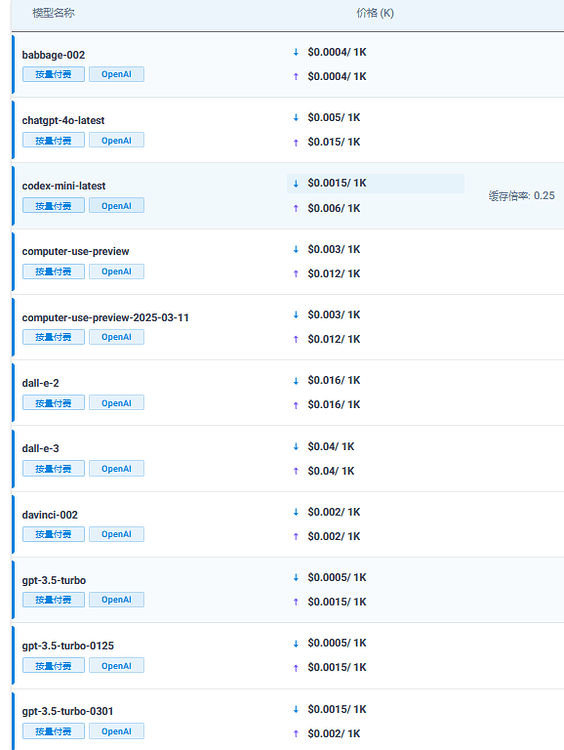Click the input arrow icon for dall-e-2
This screenshot has width=564, height=750.
pyautogui.click(x=296, y=381)
